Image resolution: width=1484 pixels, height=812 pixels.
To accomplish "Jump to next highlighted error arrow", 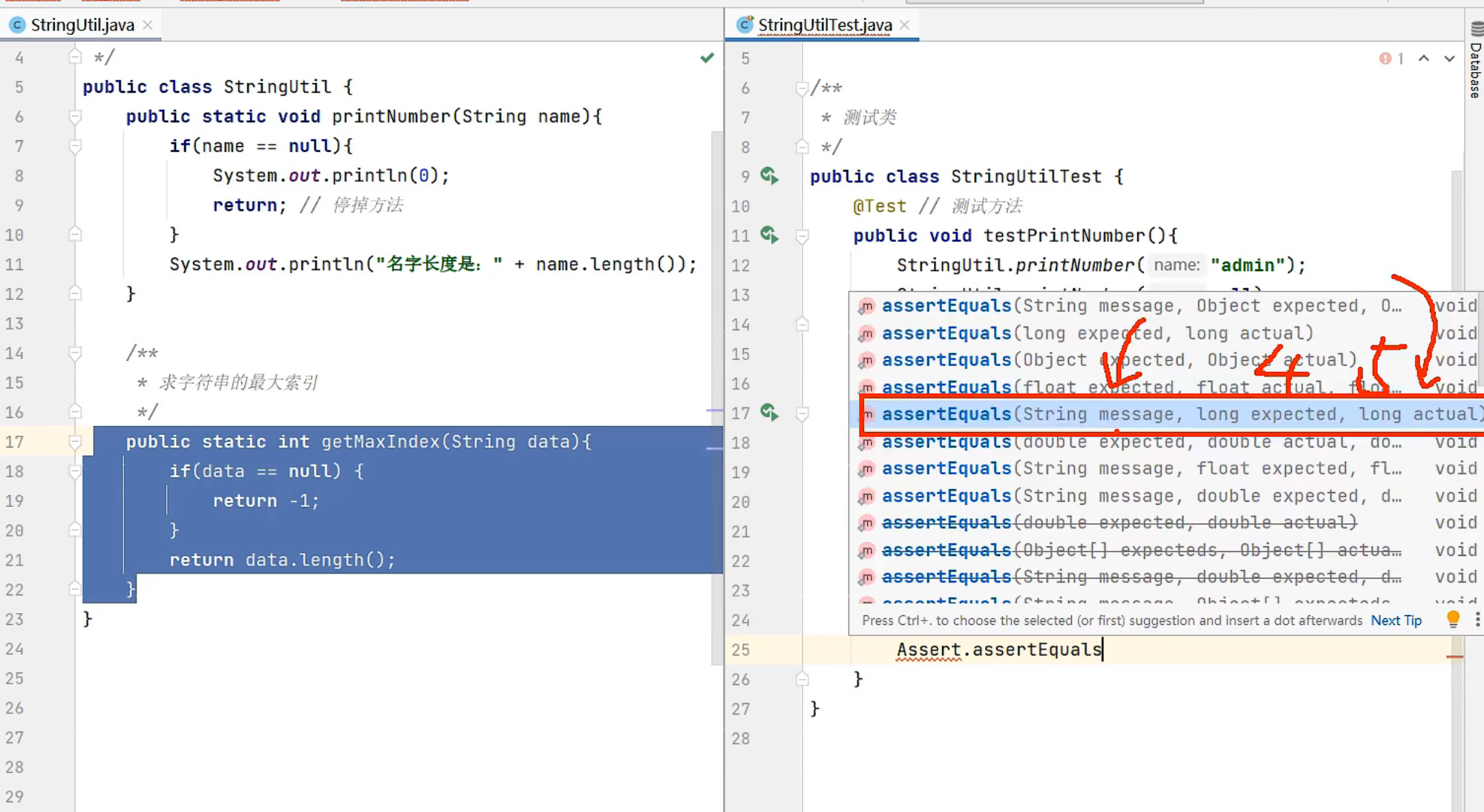I will coord(1449,59).
